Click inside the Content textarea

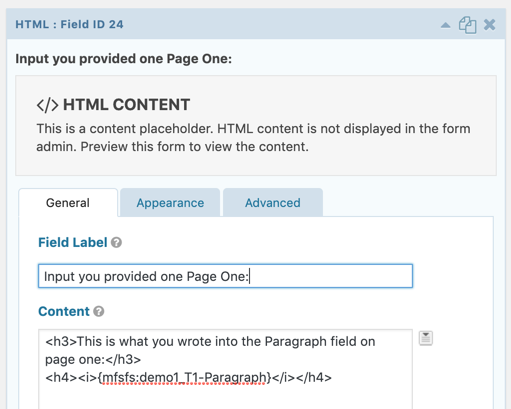click(225, 369)
